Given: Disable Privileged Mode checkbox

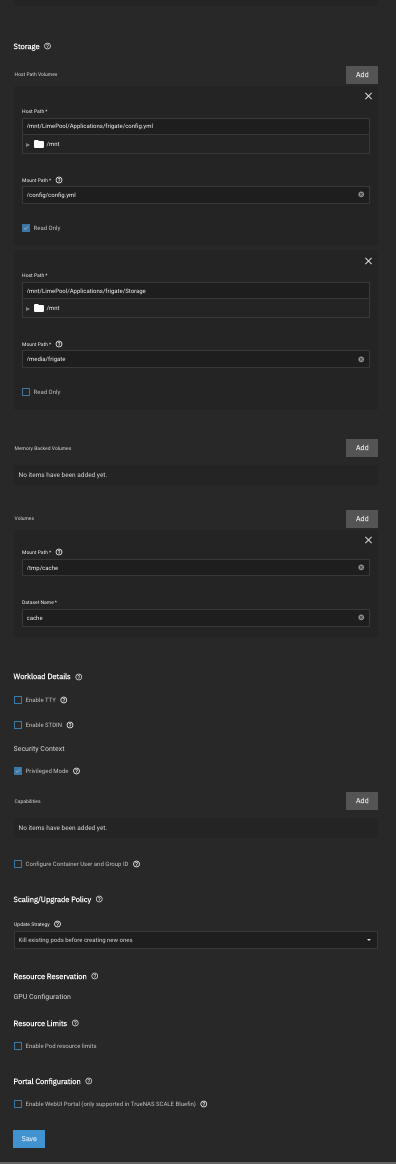Looking at the screenshot, I should click(18, 771).
